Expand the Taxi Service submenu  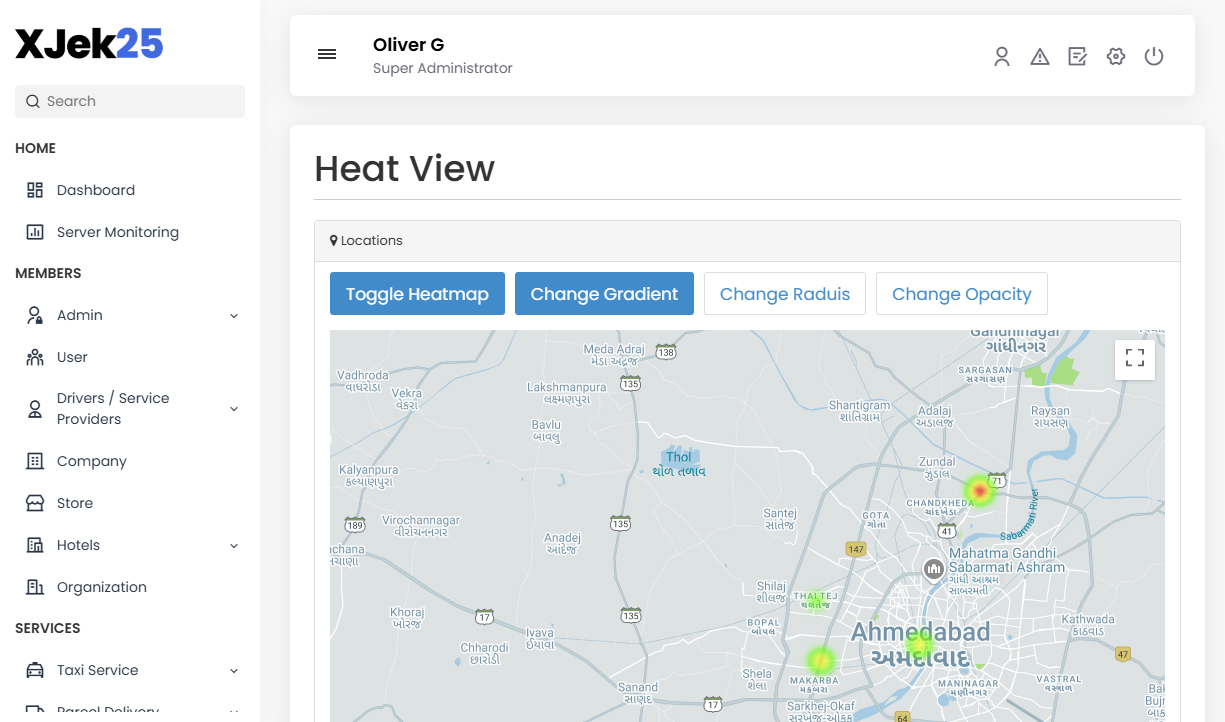pyautogui.click(x=234, y=671)
